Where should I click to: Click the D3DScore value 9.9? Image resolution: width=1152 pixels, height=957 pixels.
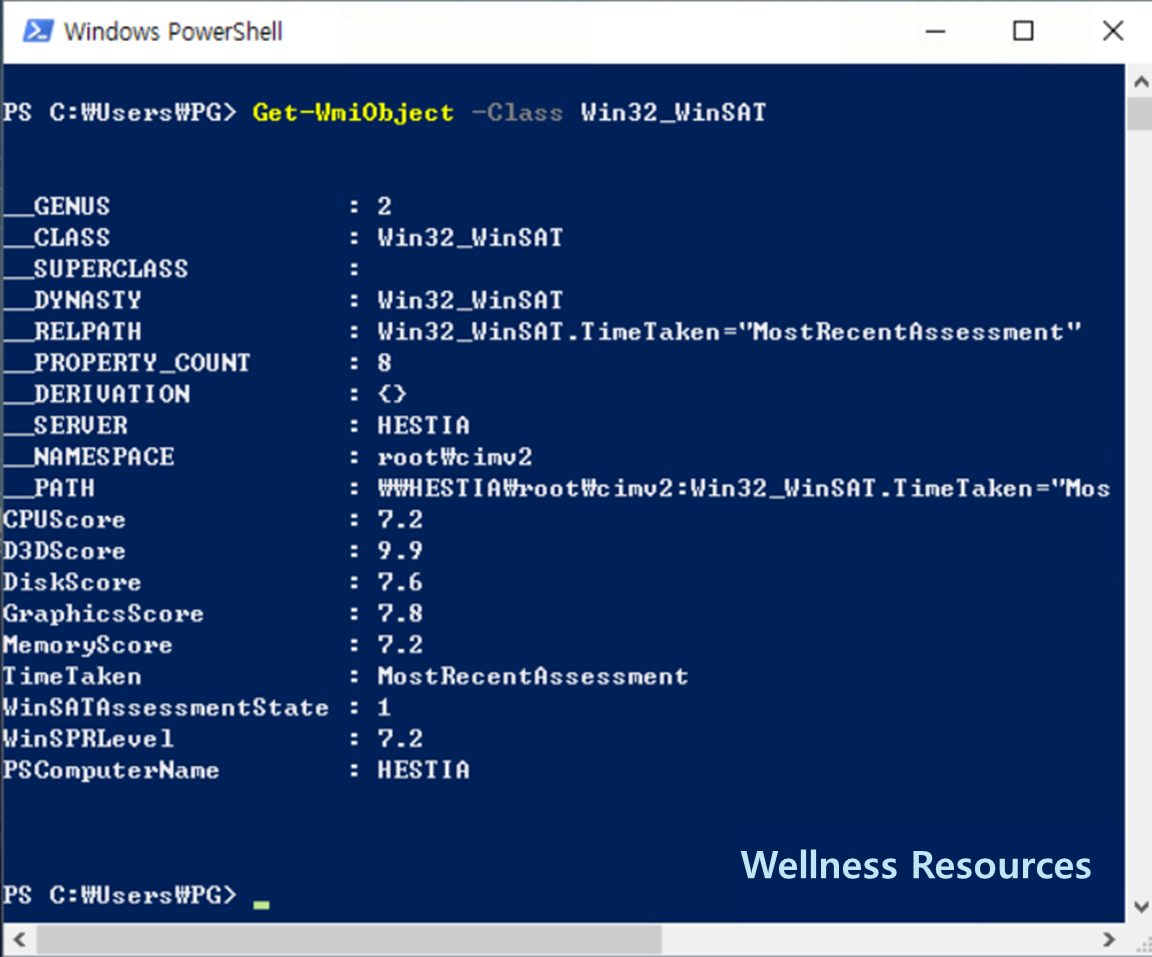click(400, 551)
